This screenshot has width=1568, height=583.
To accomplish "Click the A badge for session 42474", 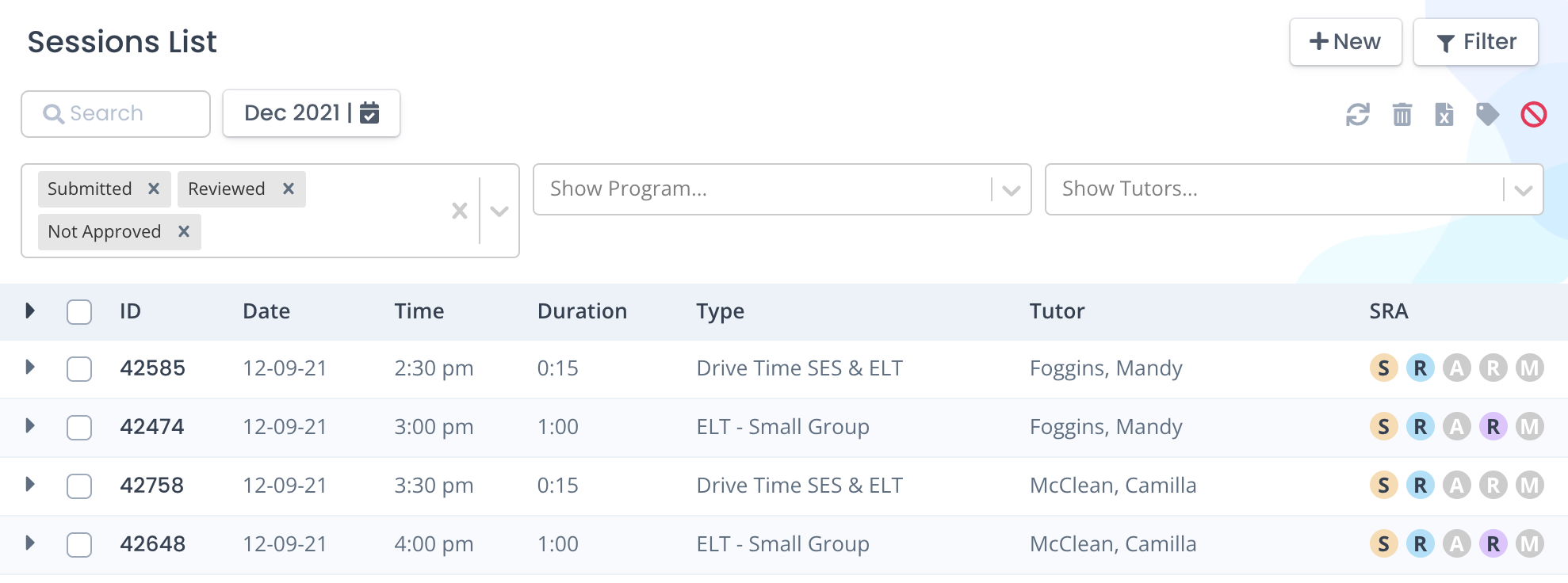I will coord(1457,427).
